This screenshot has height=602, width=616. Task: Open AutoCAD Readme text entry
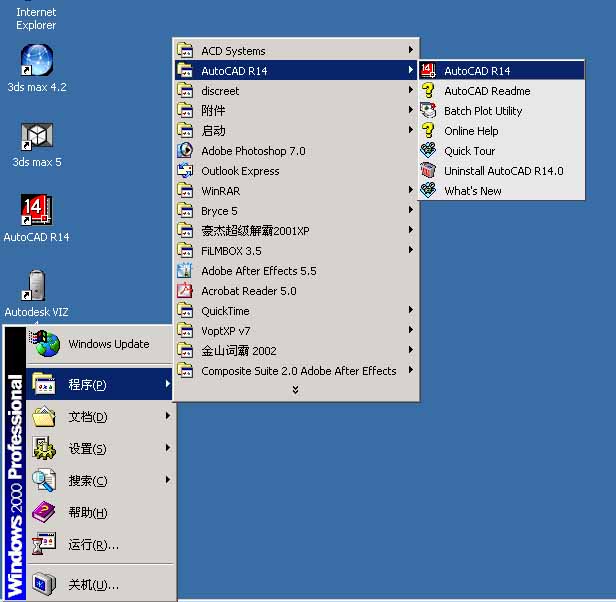(487, 91)
